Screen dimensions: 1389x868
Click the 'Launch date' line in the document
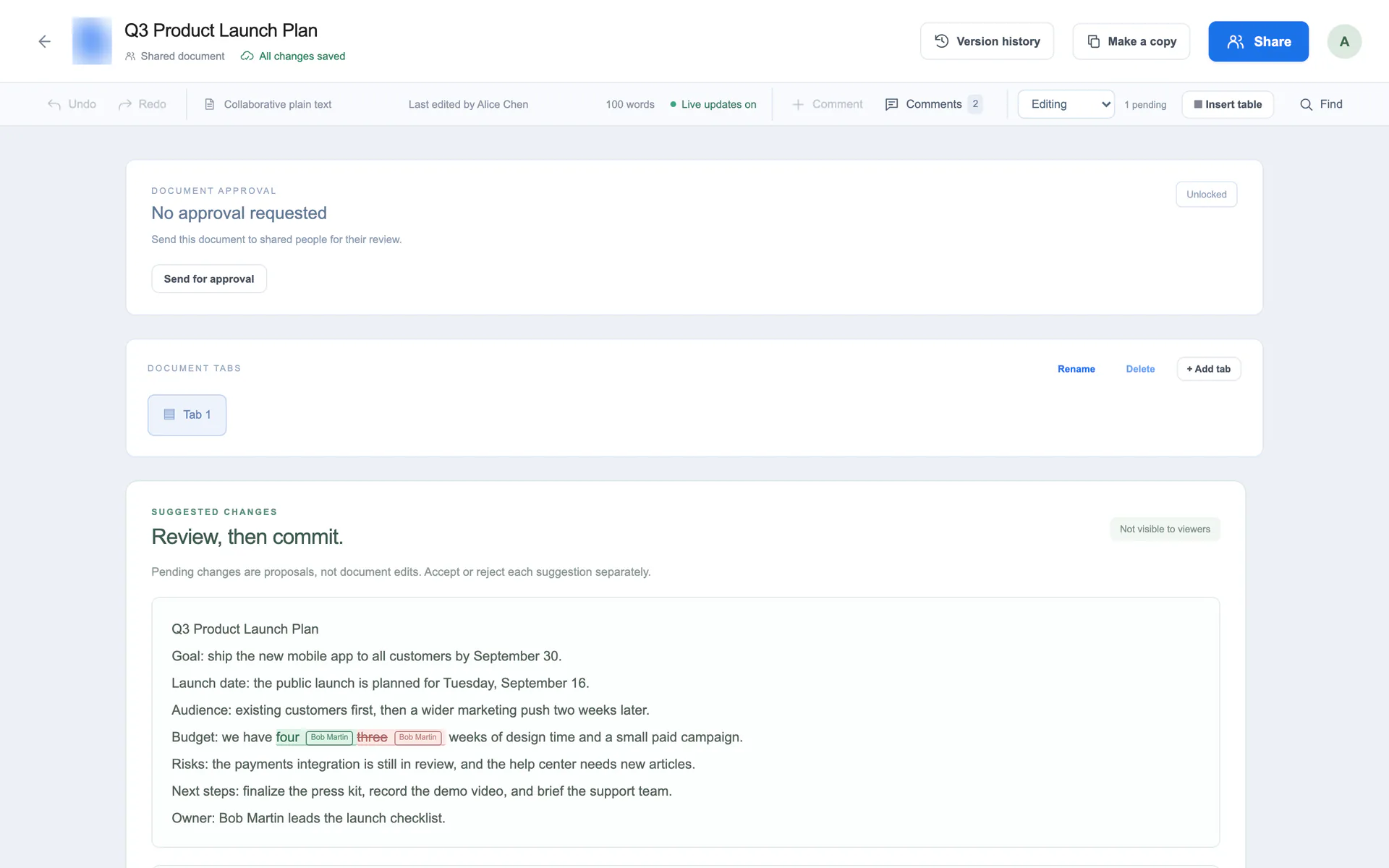(x=381, y=683)
